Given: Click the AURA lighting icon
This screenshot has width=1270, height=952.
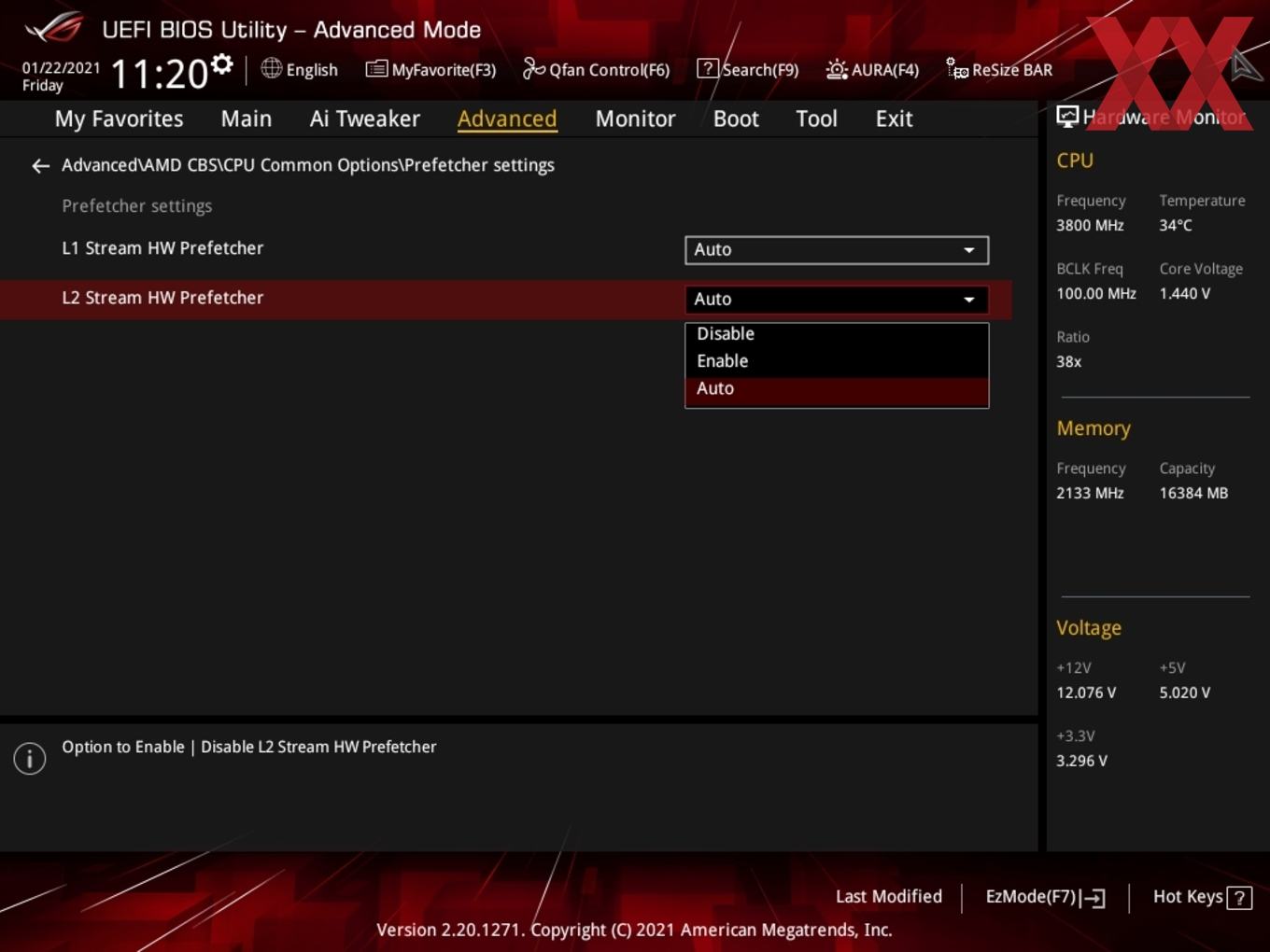Looking at the screenshot, I should (837, 69).
